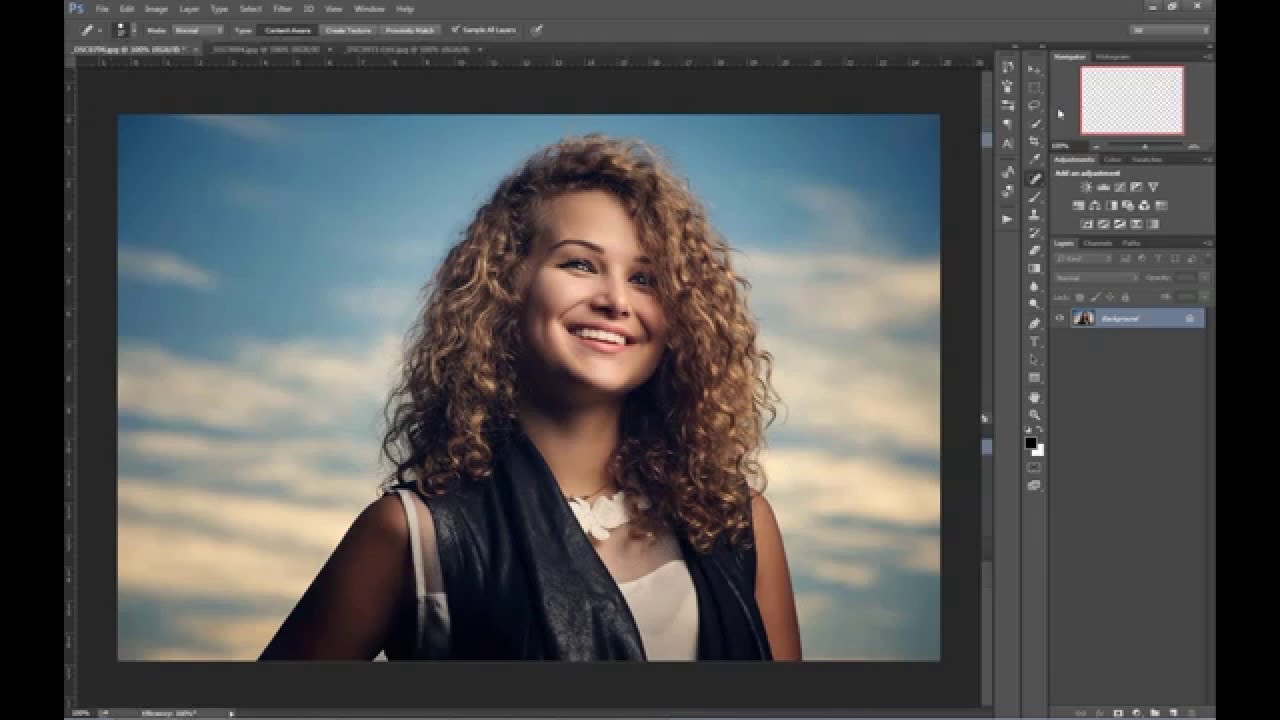1280x720 pixels.
Task: Select the Eyedropper tool
Action: click(x=1035, y=160)
